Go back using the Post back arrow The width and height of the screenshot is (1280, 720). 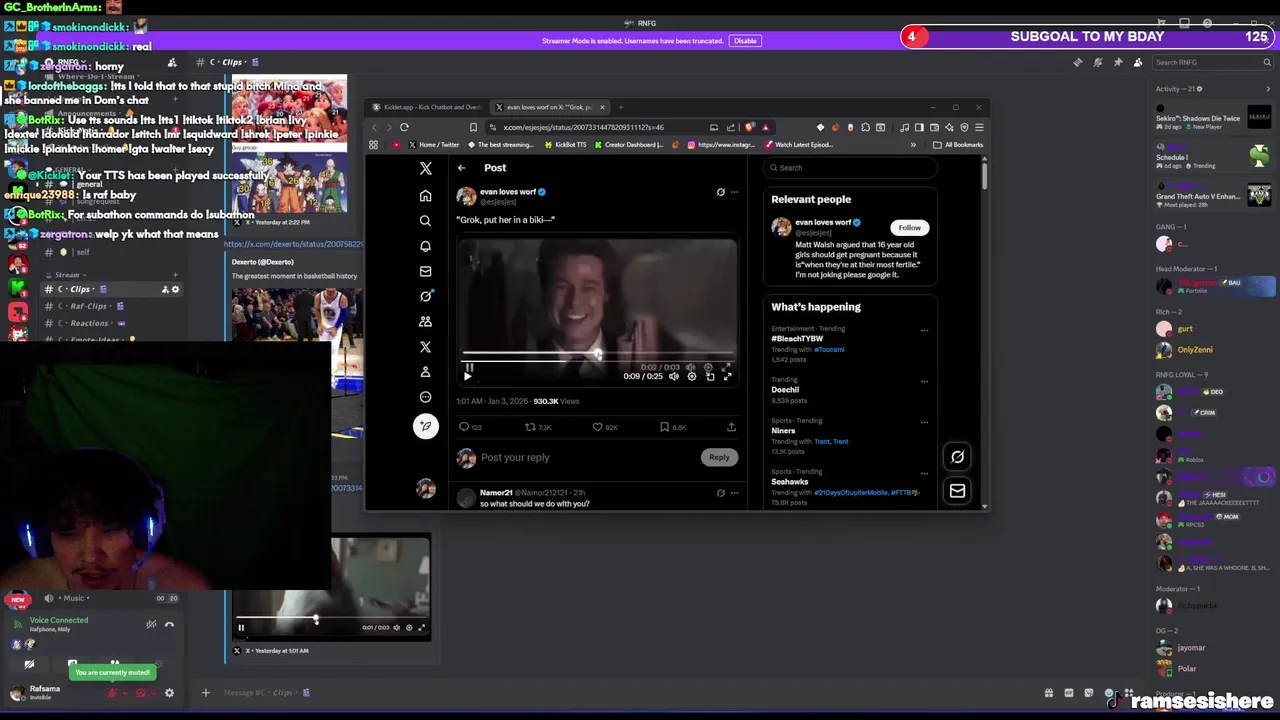point(462,168)
